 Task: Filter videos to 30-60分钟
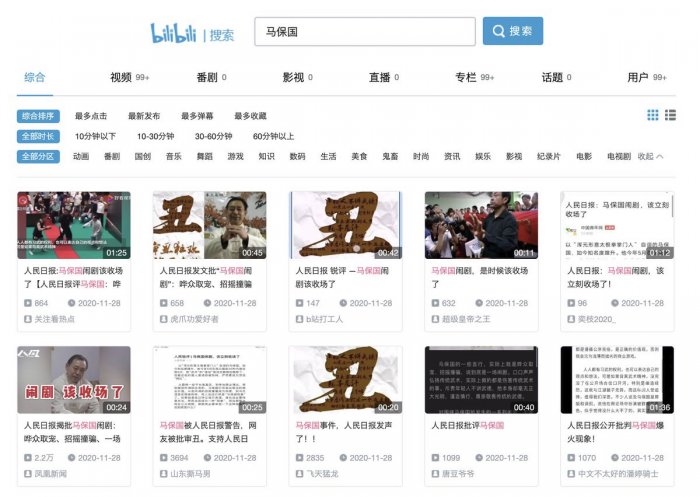pyautogui.click(x=213, y=136)
